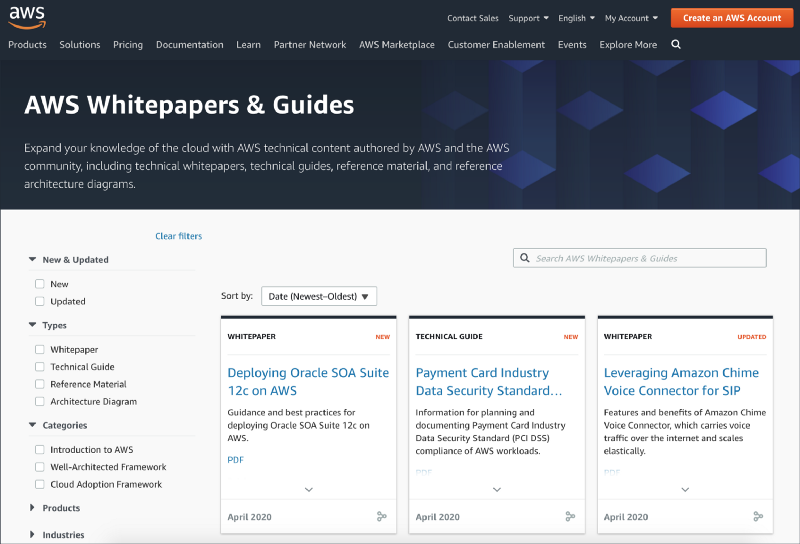This screenshot has height=544, width=800.
Task: Open the Explore More menu item
Action: coord(628,44)
